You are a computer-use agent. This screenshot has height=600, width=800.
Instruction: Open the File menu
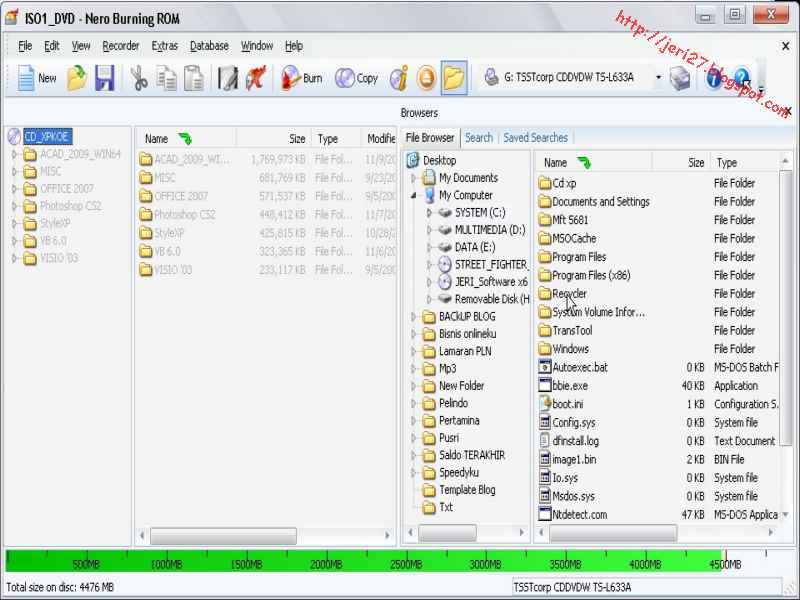click(x=25, y=46)
